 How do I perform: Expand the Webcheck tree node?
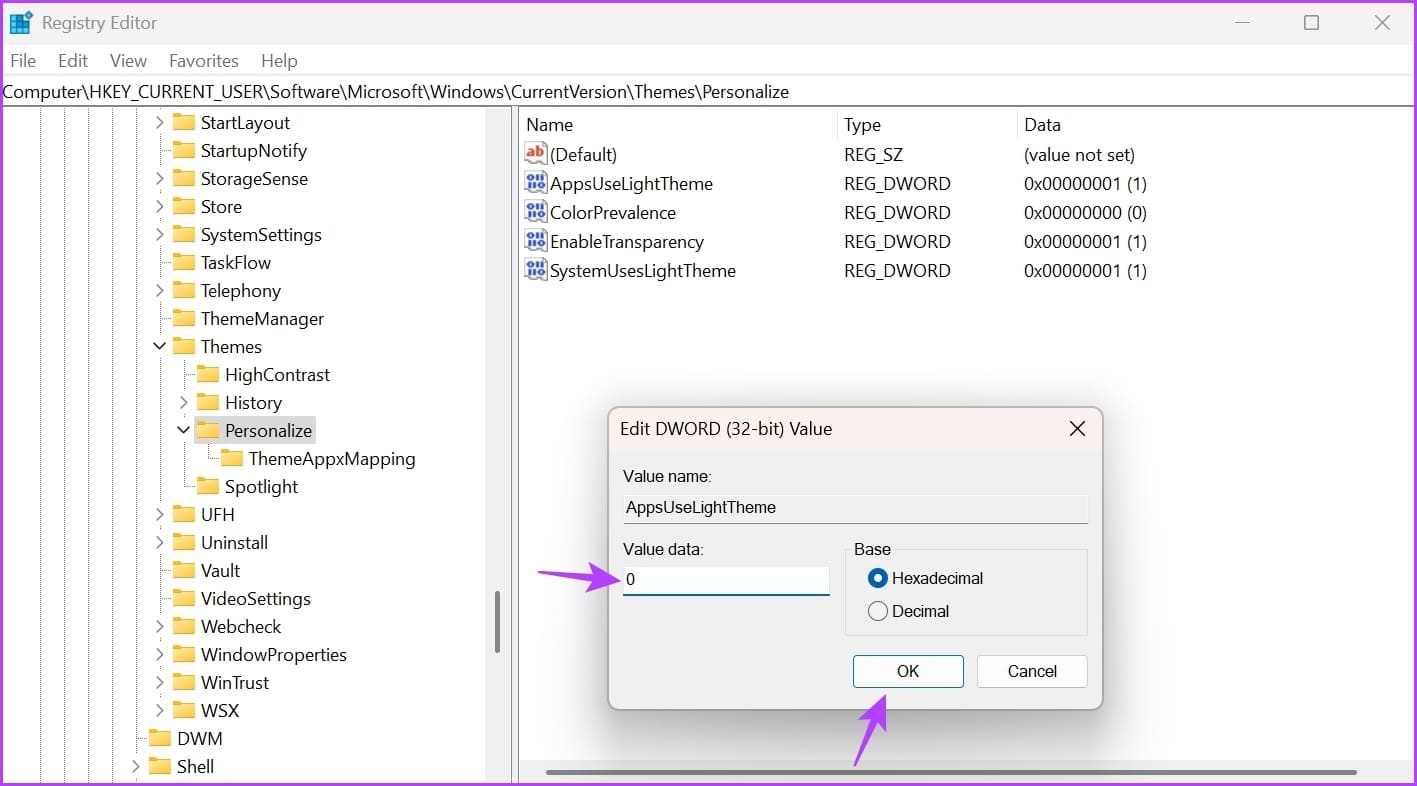159,626
